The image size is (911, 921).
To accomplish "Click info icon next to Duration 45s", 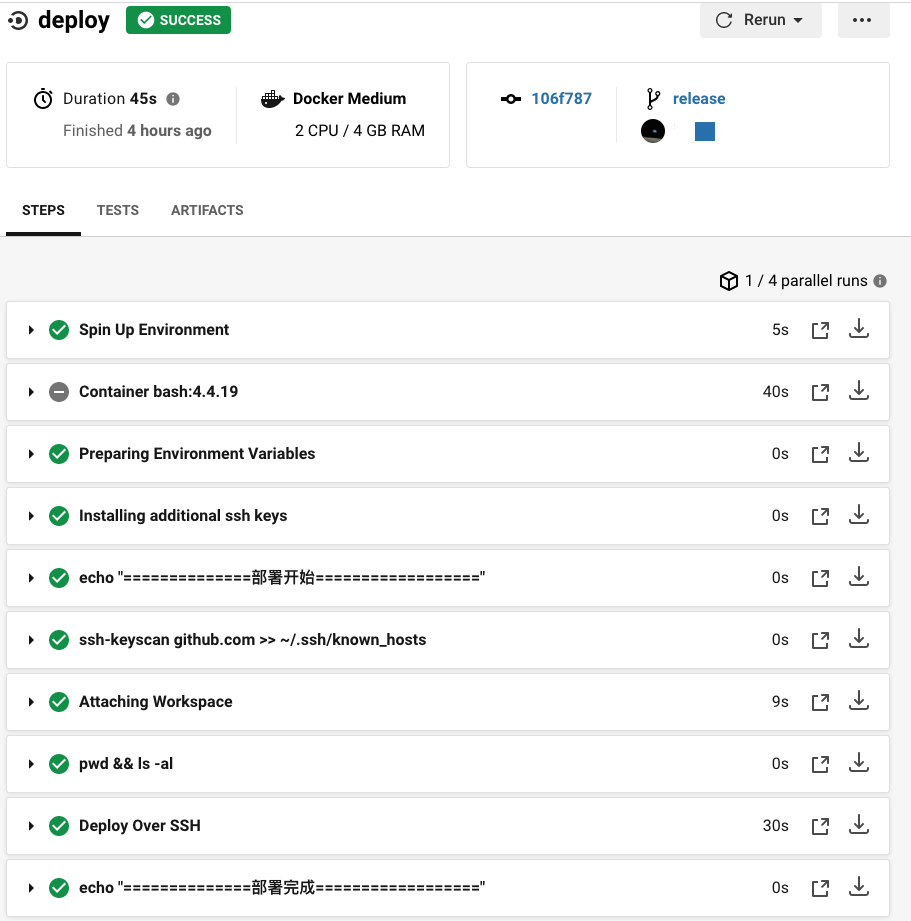I will 173,99.
